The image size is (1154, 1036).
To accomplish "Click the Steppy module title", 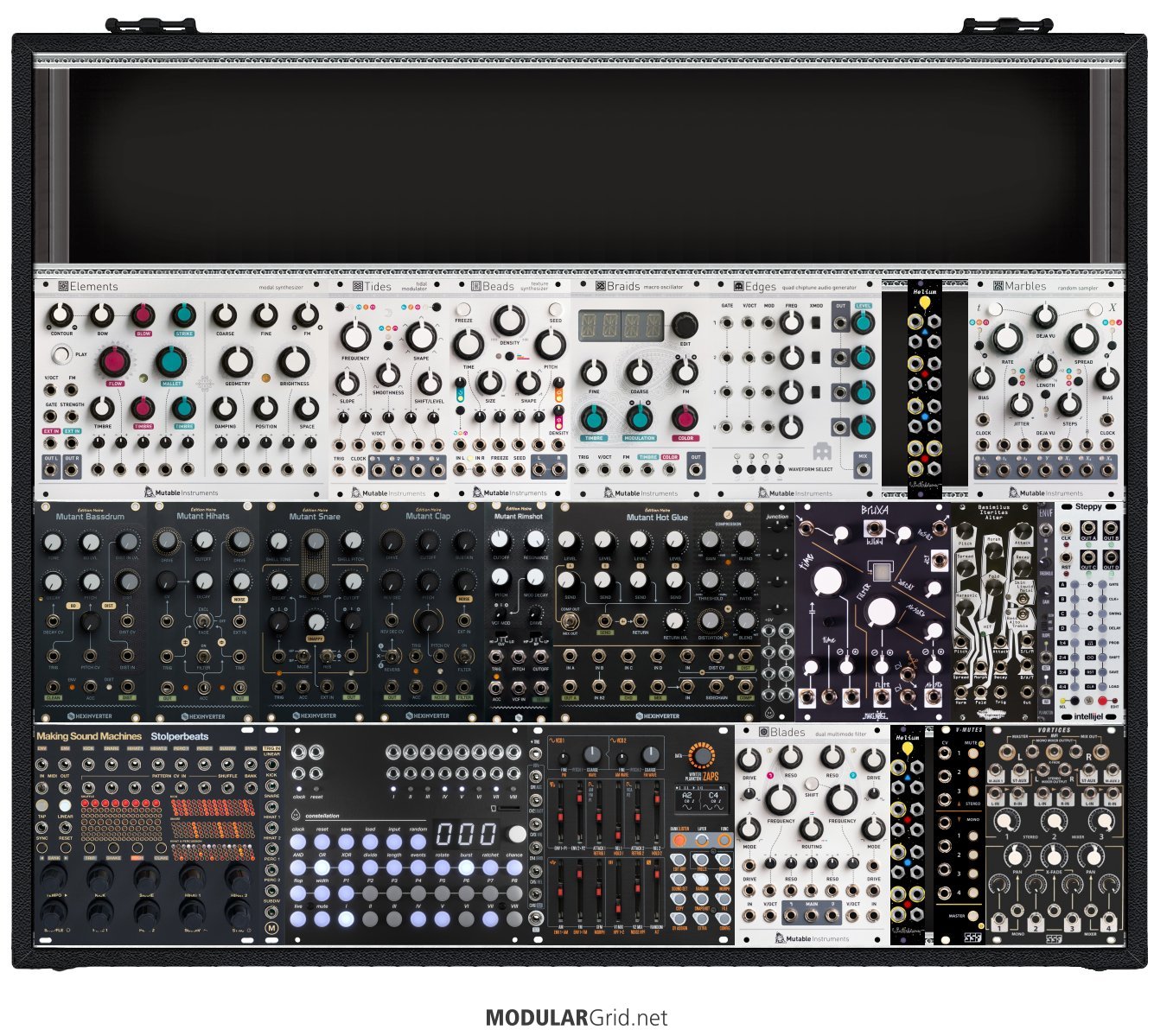I will [1088, 507].
